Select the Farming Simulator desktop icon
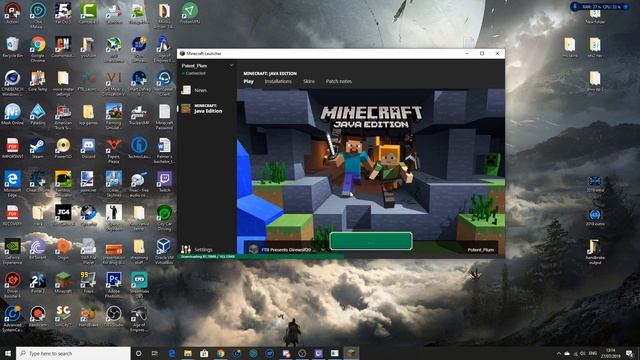Image resolution: width=640 pixels, height=360 pixels. [113, 117]
